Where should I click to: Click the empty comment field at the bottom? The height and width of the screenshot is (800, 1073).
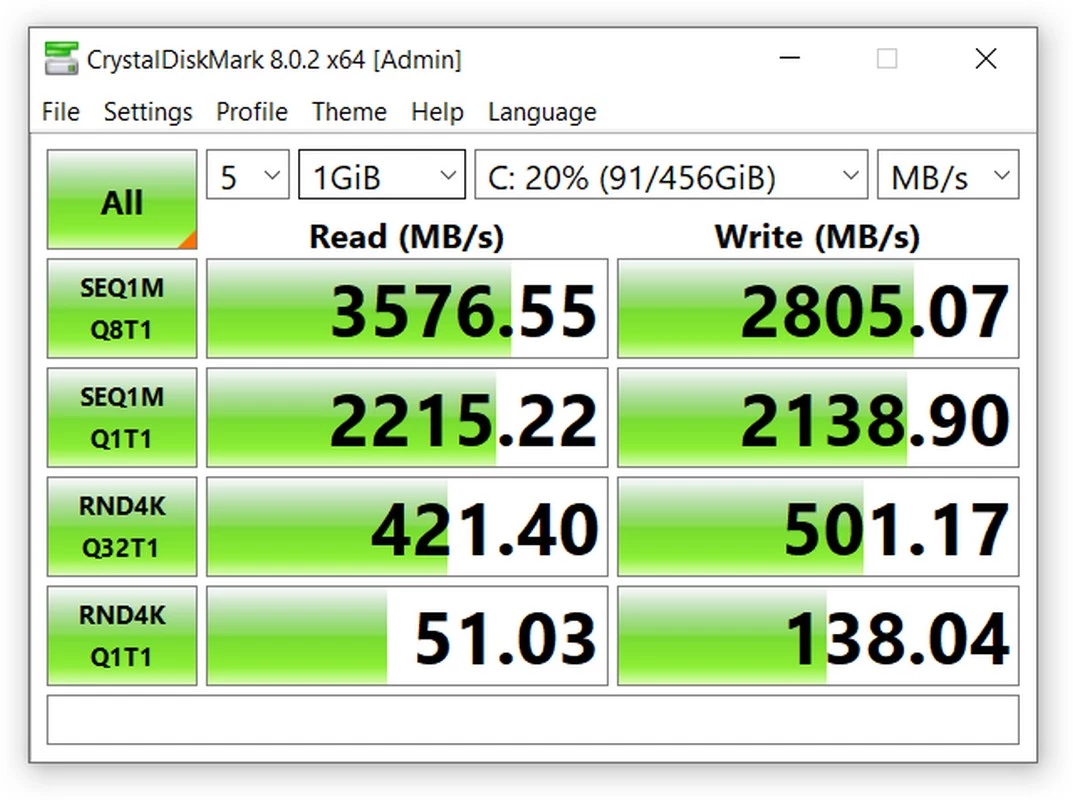pos(533,720)
